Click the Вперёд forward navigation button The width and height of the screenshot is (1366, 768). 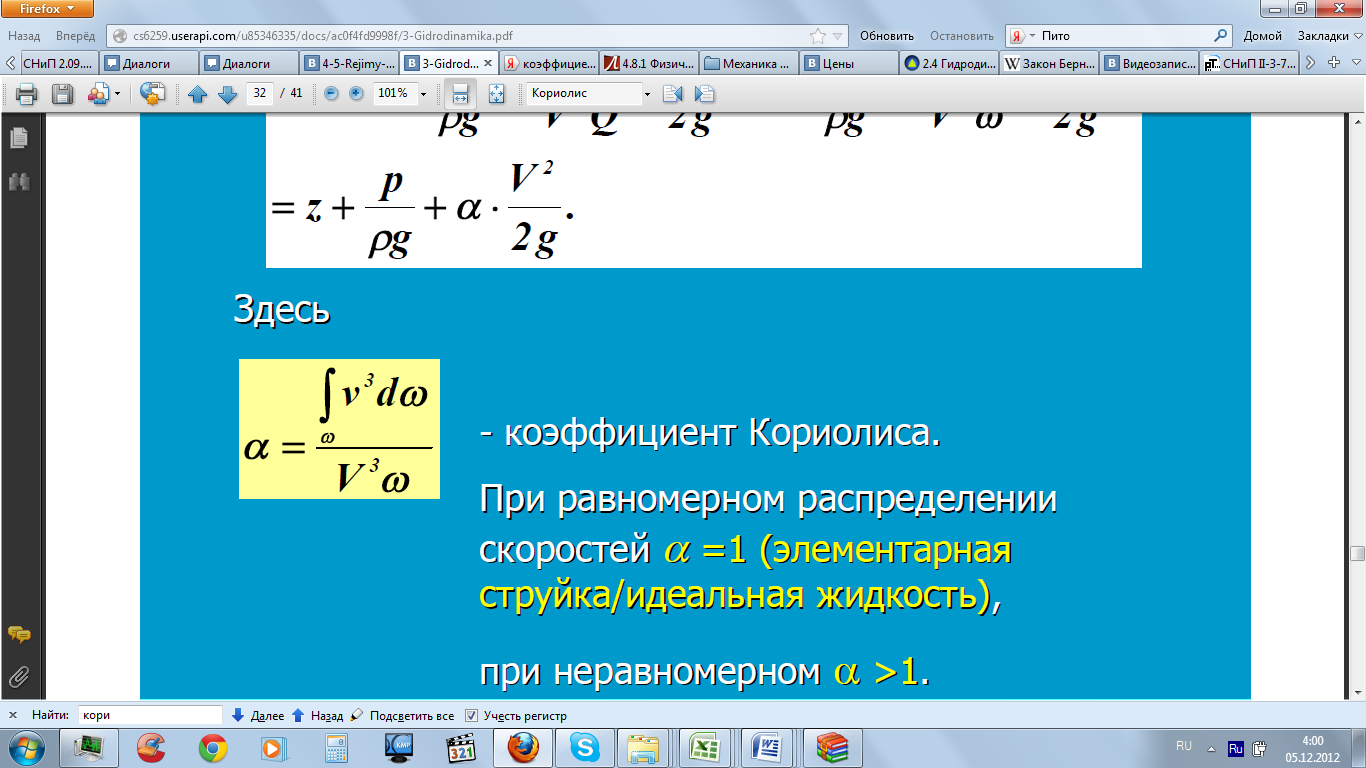point(75,35)
